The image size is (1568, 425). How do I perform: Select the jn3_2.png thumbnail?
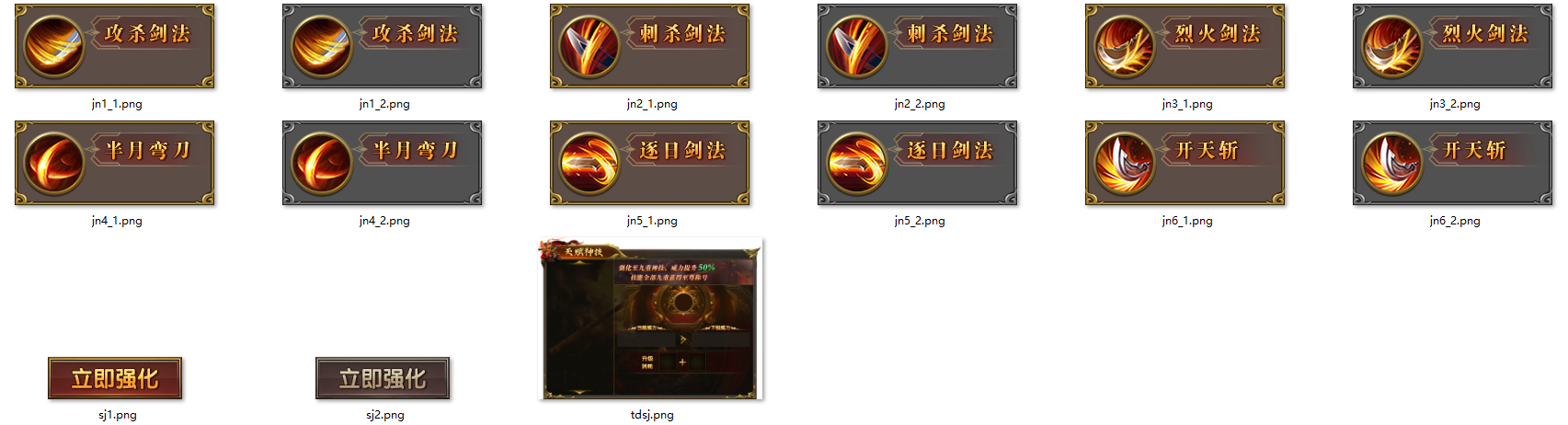click(1453, 46)
